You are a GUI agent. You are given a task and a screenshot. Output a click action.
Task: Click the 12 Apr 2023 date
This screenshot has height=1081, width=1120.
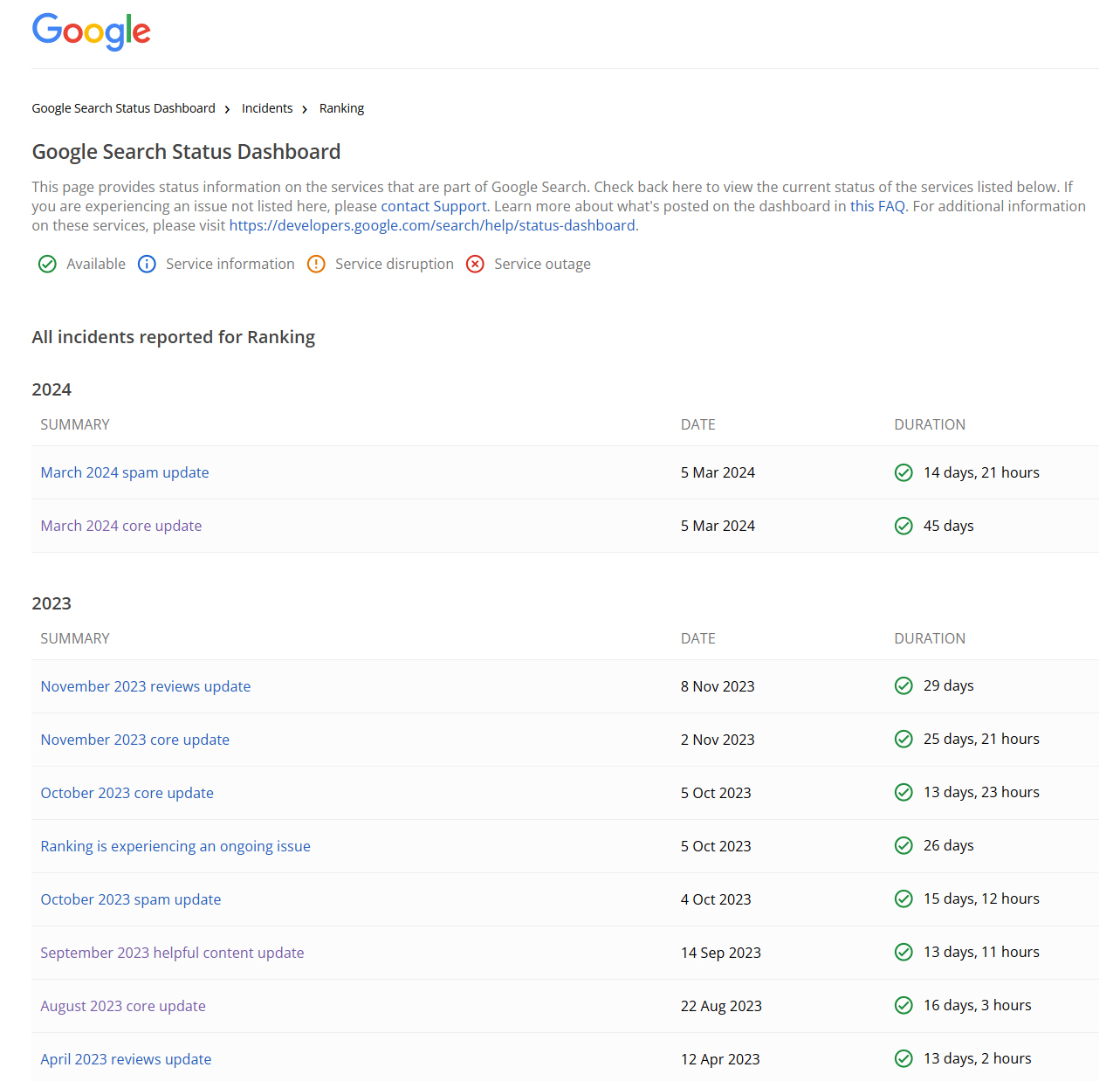(720, 1059)
